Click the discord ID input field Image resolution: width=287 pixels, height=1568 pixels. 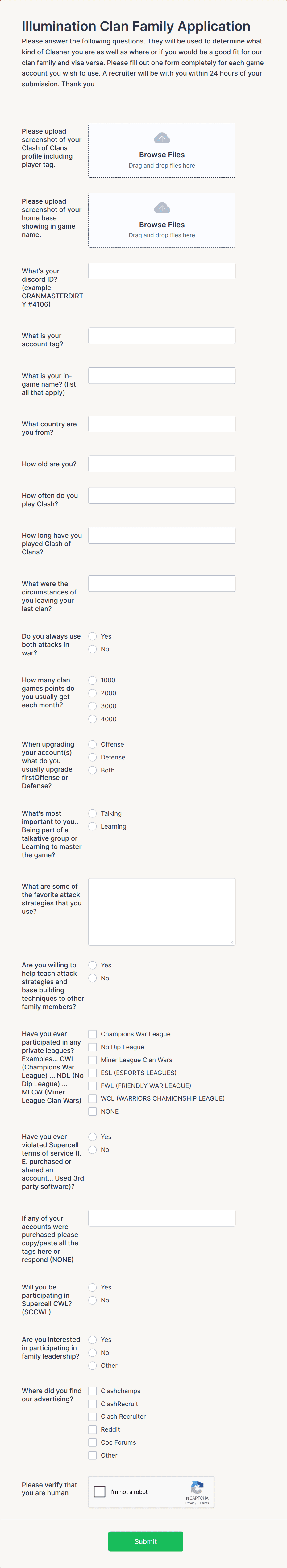point(161,270)
